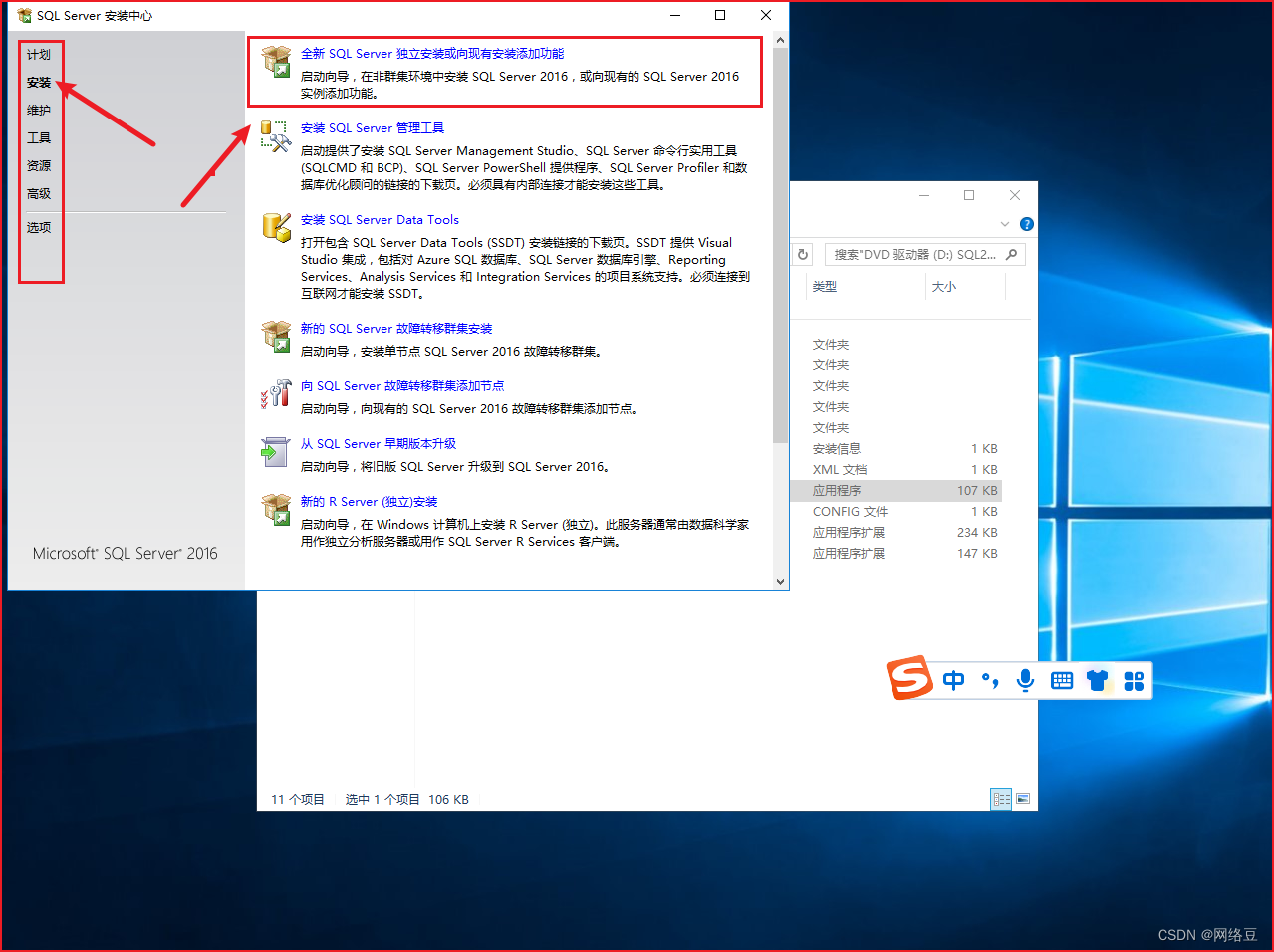Select the 应用程序扩展 234 KB row

(896, 533)
